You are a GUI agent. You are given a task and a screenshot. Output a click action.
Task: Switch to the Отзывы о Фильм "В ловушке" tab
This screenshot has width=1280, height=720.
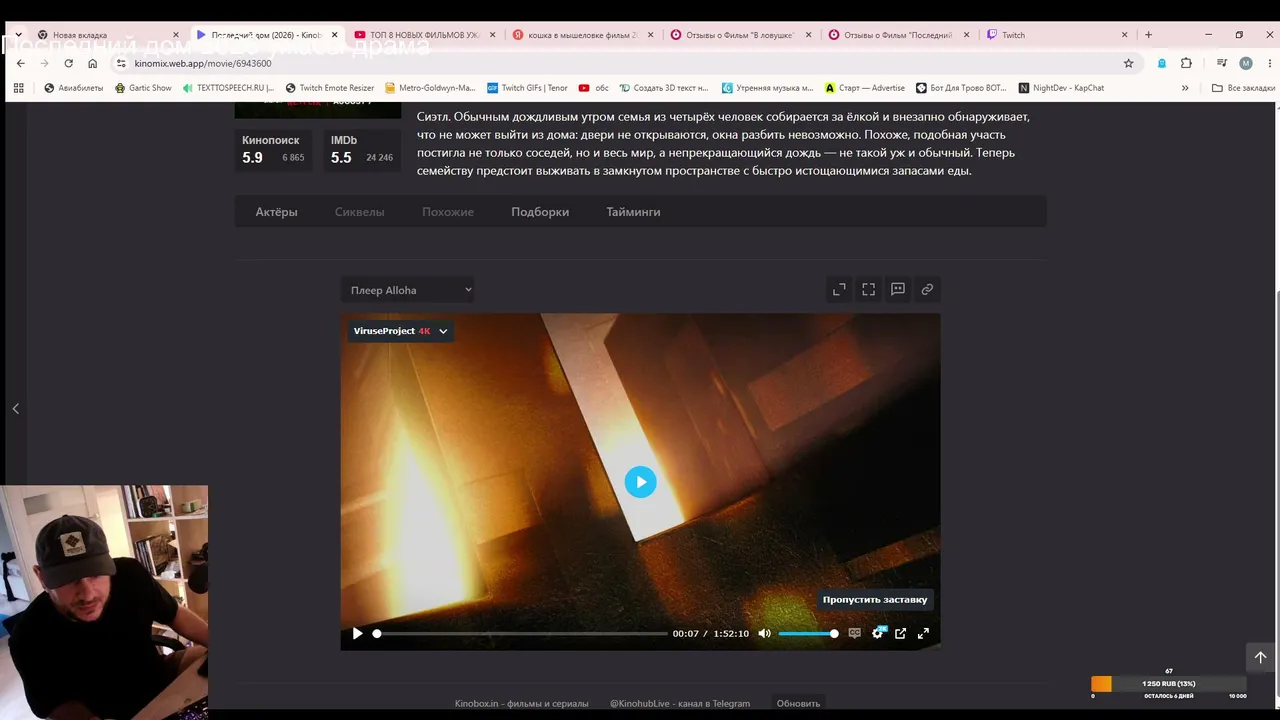point(742,35)
